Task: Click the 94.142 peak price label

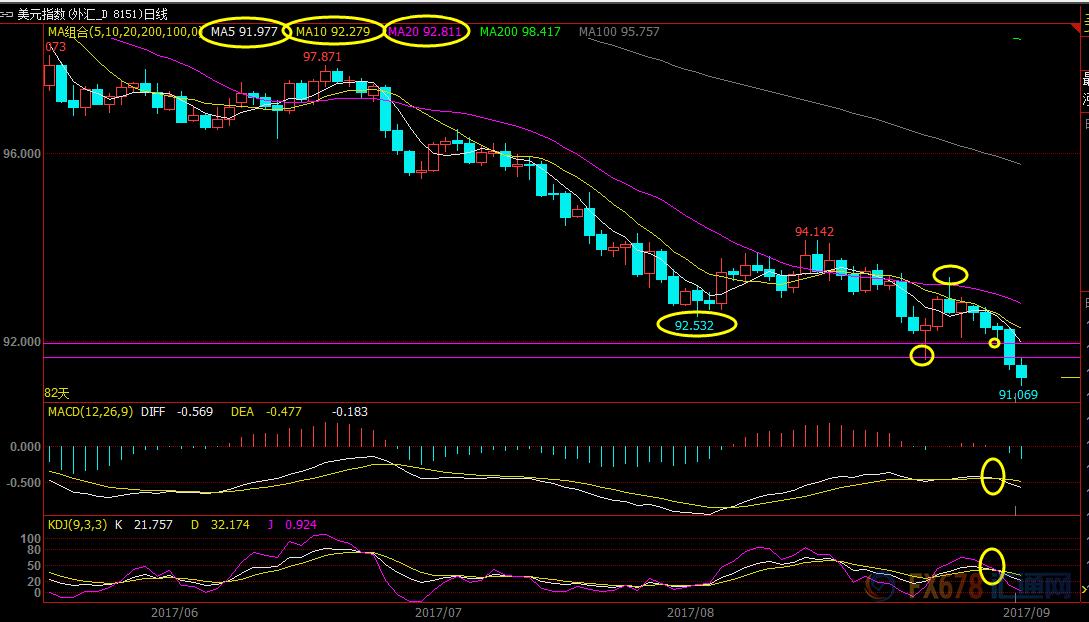Action: click(x=815, y=232)
